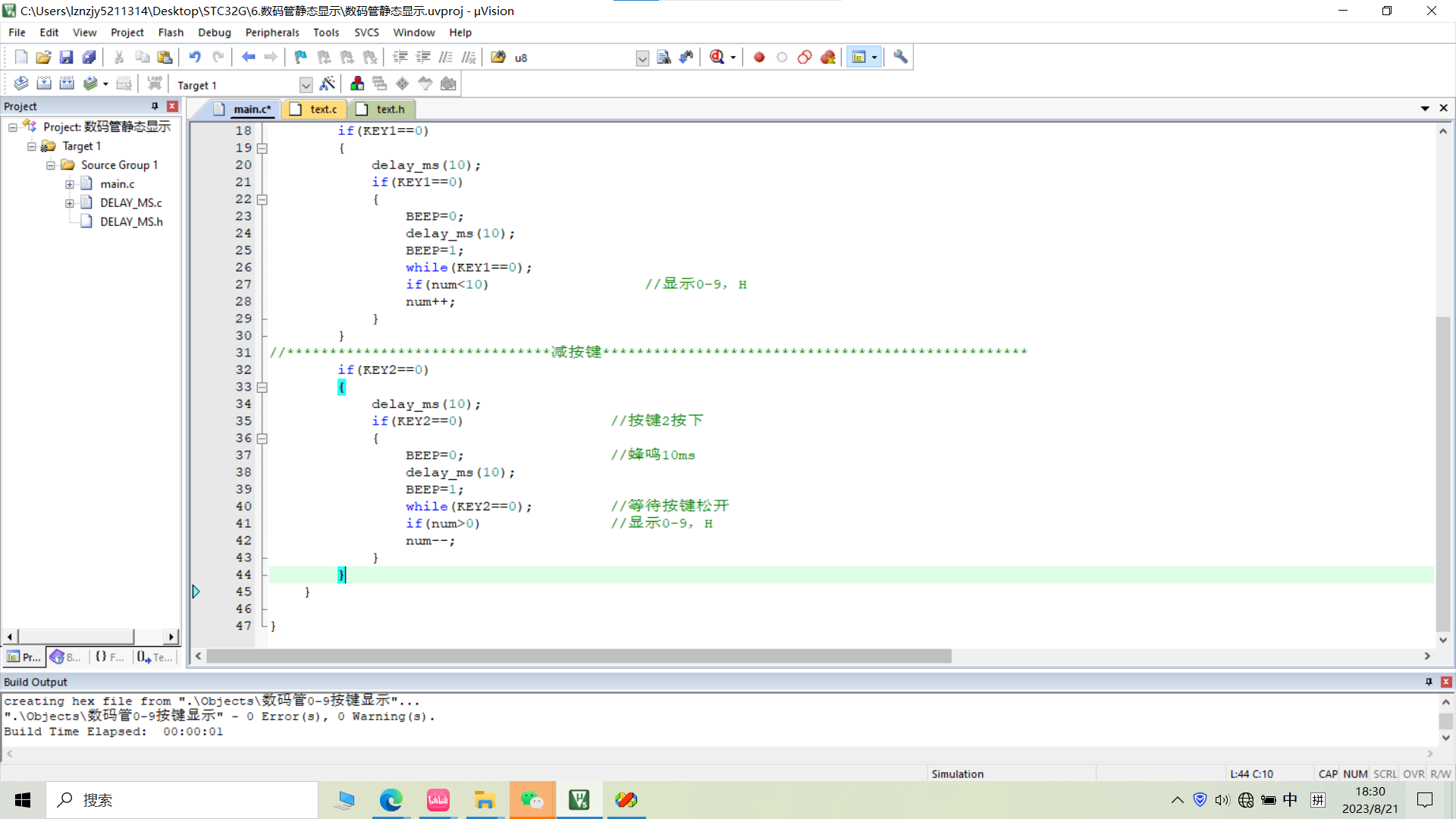The height and width of the screenshot is (819, 1456).
Task: Open the Target 1 selection dropdown
Action: pos(306,85)
